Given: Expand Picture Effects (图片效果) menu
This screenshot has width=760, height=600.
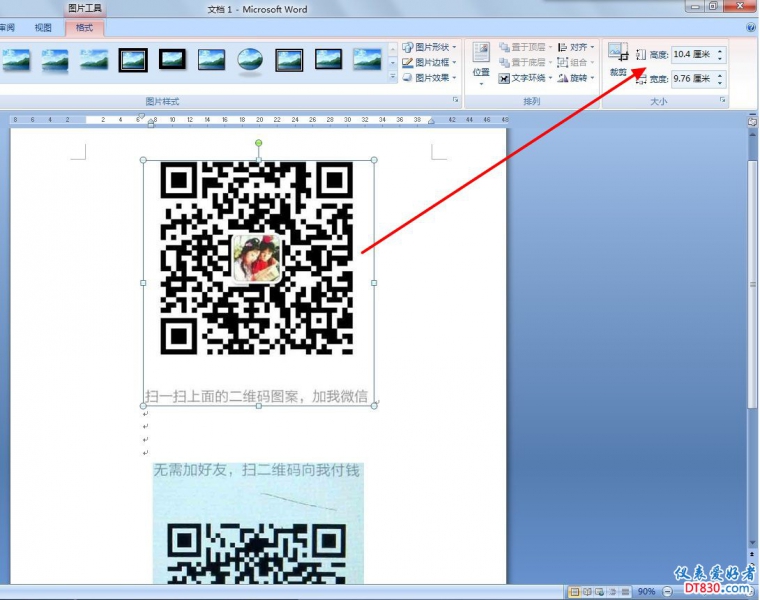Looking at the screenshot, I should (x=431, y=77).
